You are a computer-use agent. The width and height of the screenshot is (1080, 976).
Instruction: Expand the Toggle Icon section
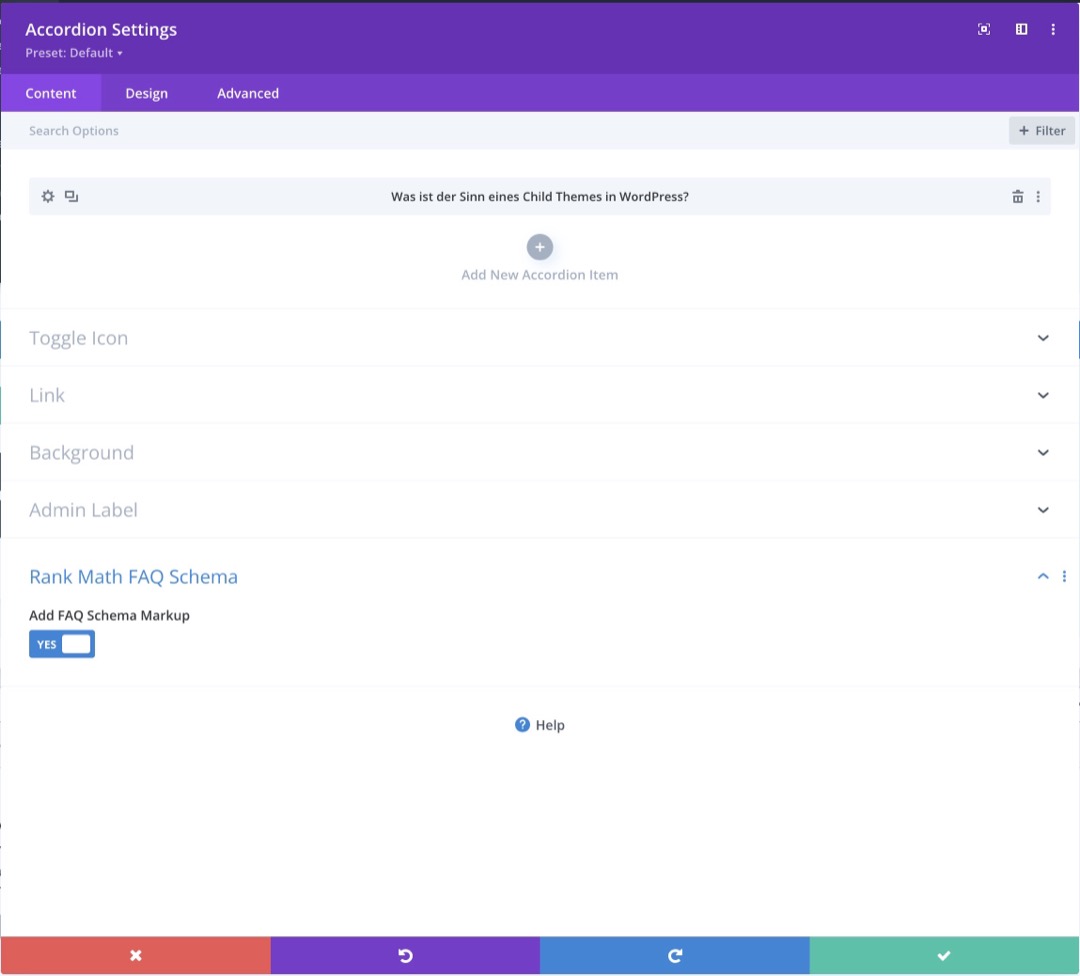coord(1043,338)
